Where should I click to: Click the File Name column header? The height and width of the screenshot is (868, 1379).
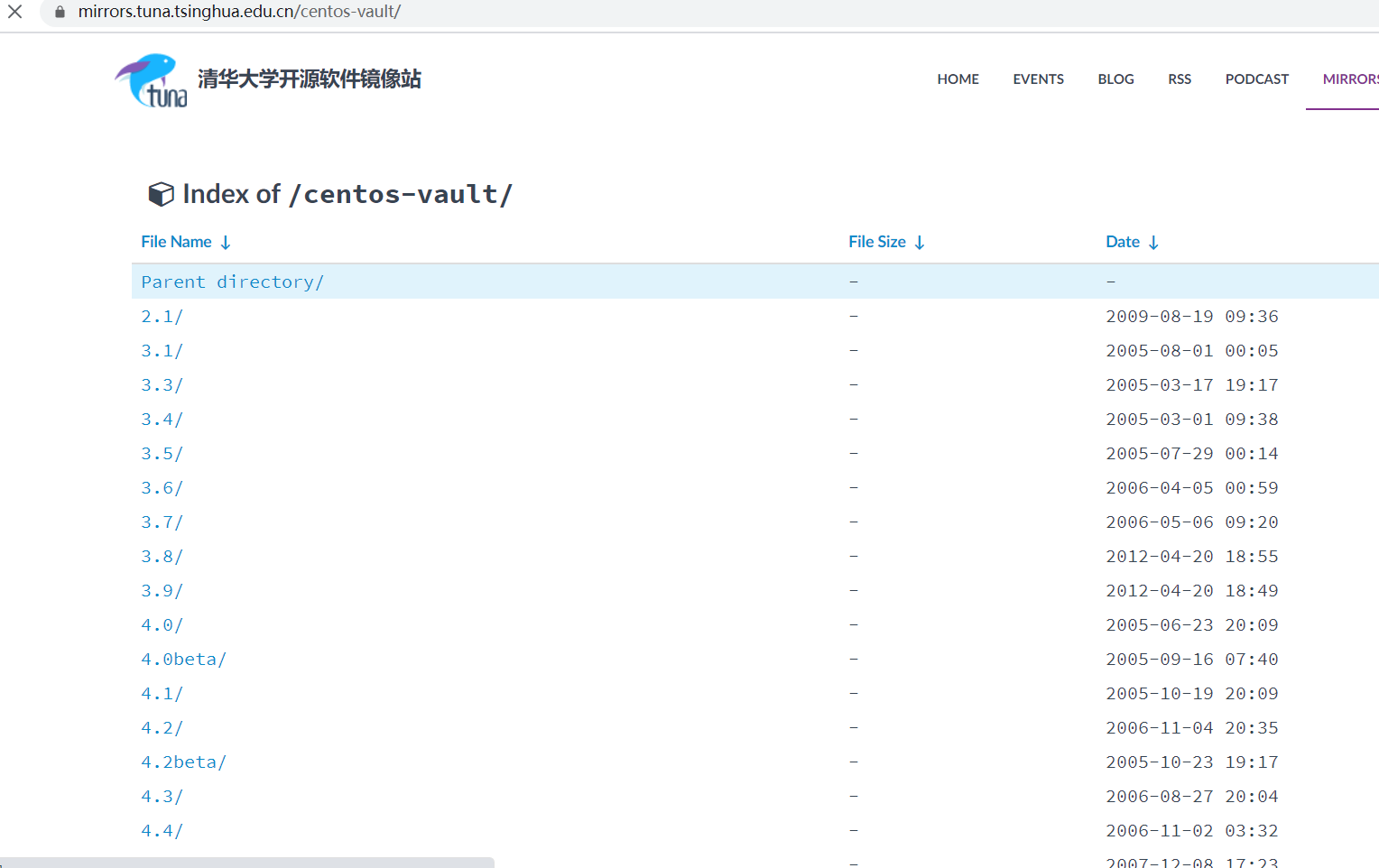pos(176,242)
